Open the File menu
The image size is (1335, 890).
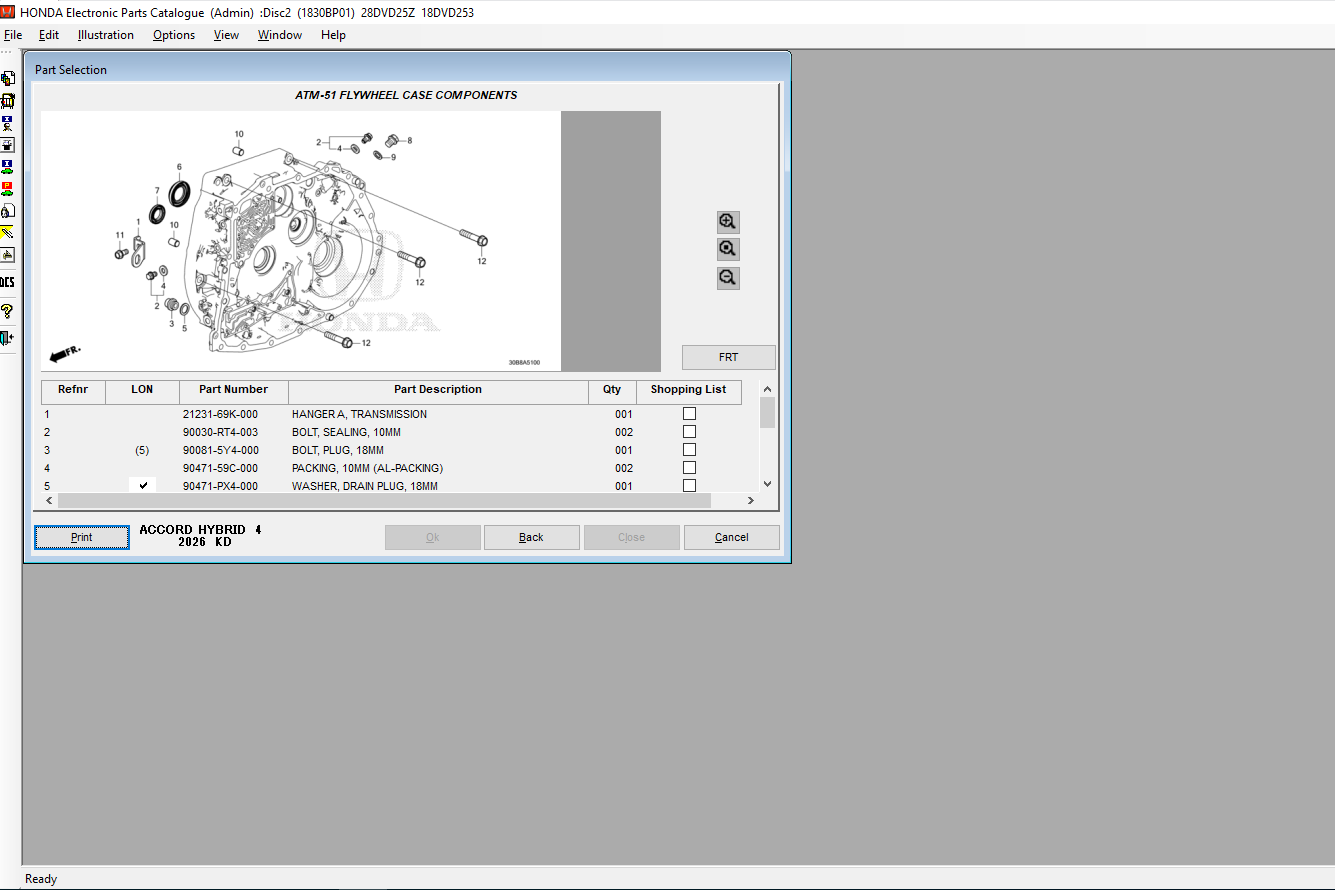[13, 35]
